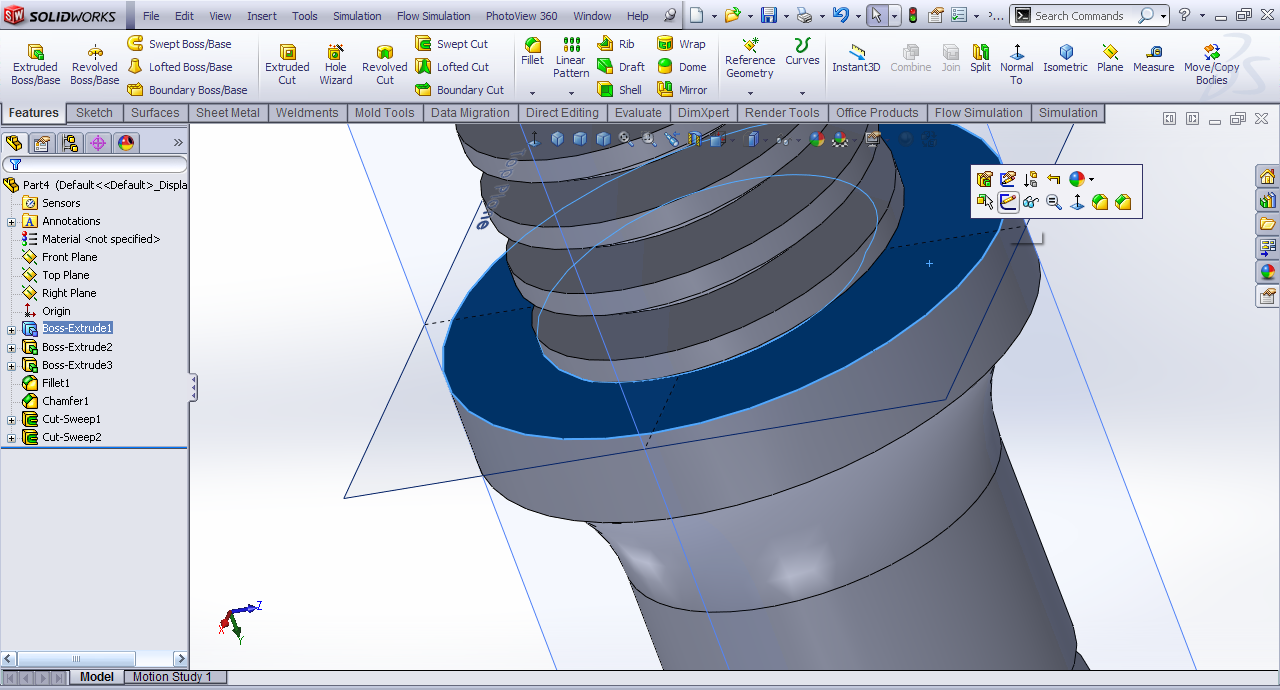The width and height of the screenshot is (1280, 690).
Task: Choose the Isometric view icon
Action: point(1065,59)
